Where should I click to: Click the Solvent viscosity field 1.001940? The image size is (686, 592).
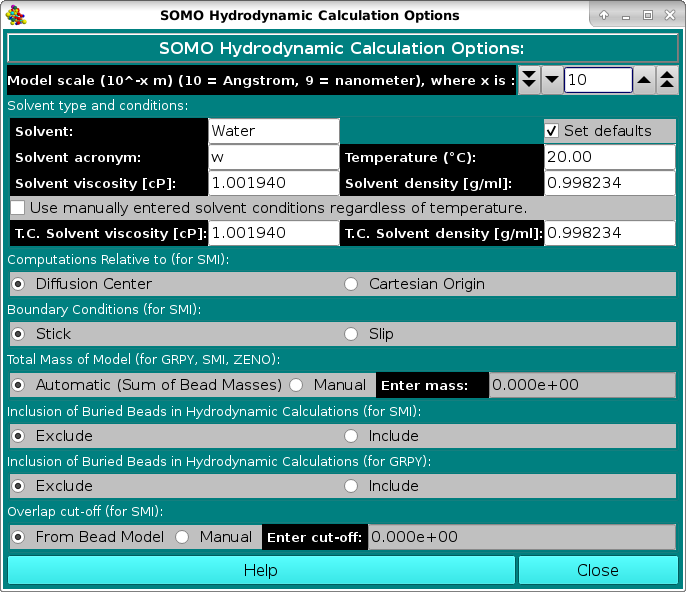[274, 183]
